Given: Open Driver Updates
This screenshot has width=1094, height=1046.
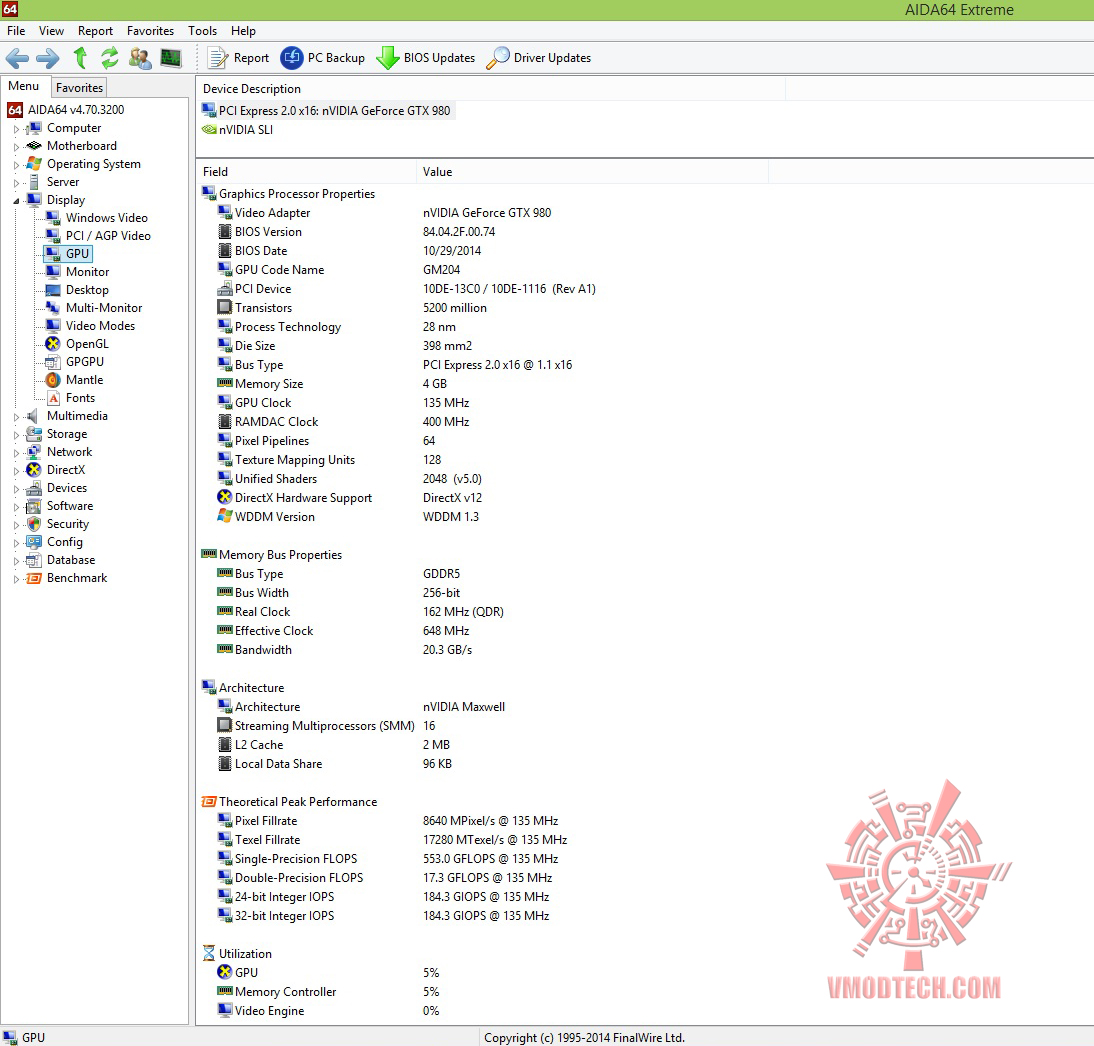Looking at the screenshot, I should pyautogui.click(x=539, y=58).
